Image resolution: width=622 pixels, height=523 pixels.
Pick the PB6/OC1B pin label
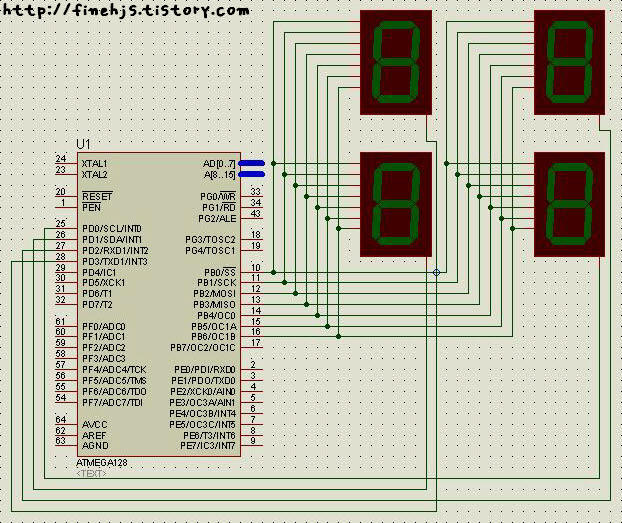tap(214, 336)
